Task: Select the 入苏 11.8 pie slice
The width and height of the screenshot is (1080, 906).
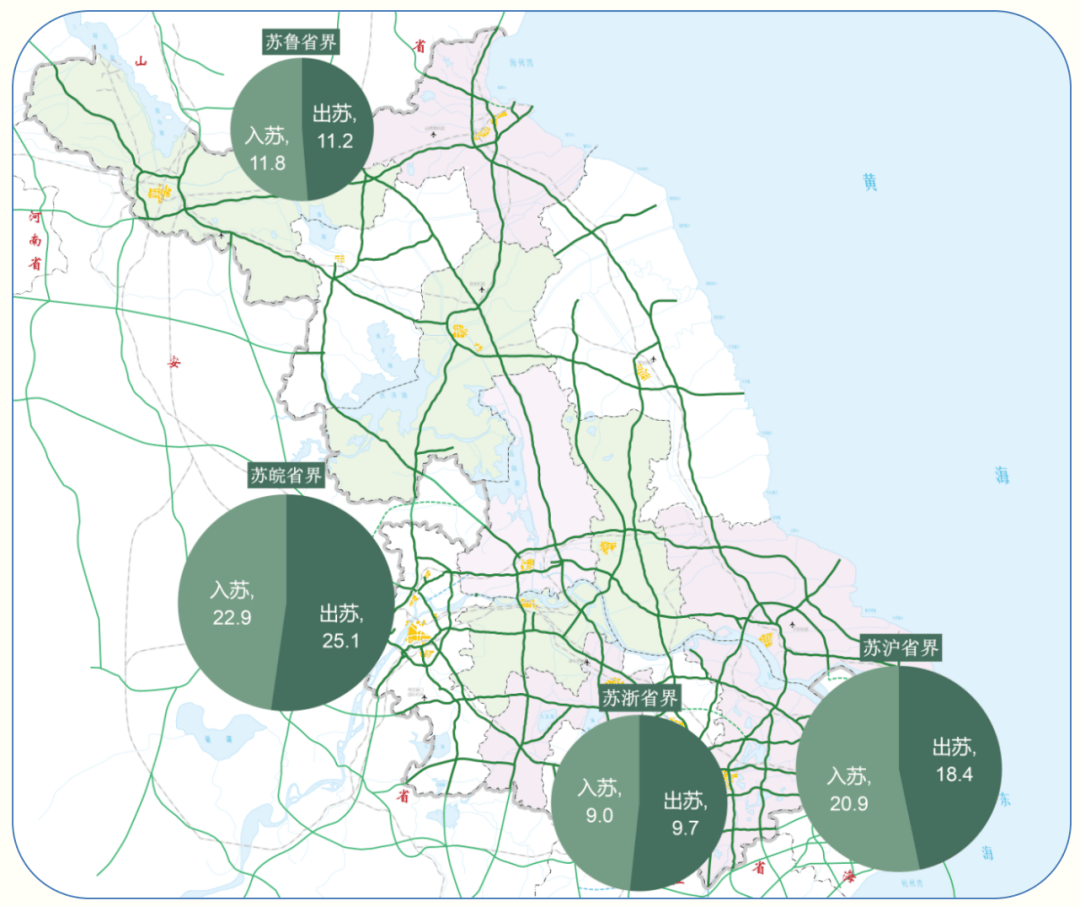Action: tap(269, 131)
